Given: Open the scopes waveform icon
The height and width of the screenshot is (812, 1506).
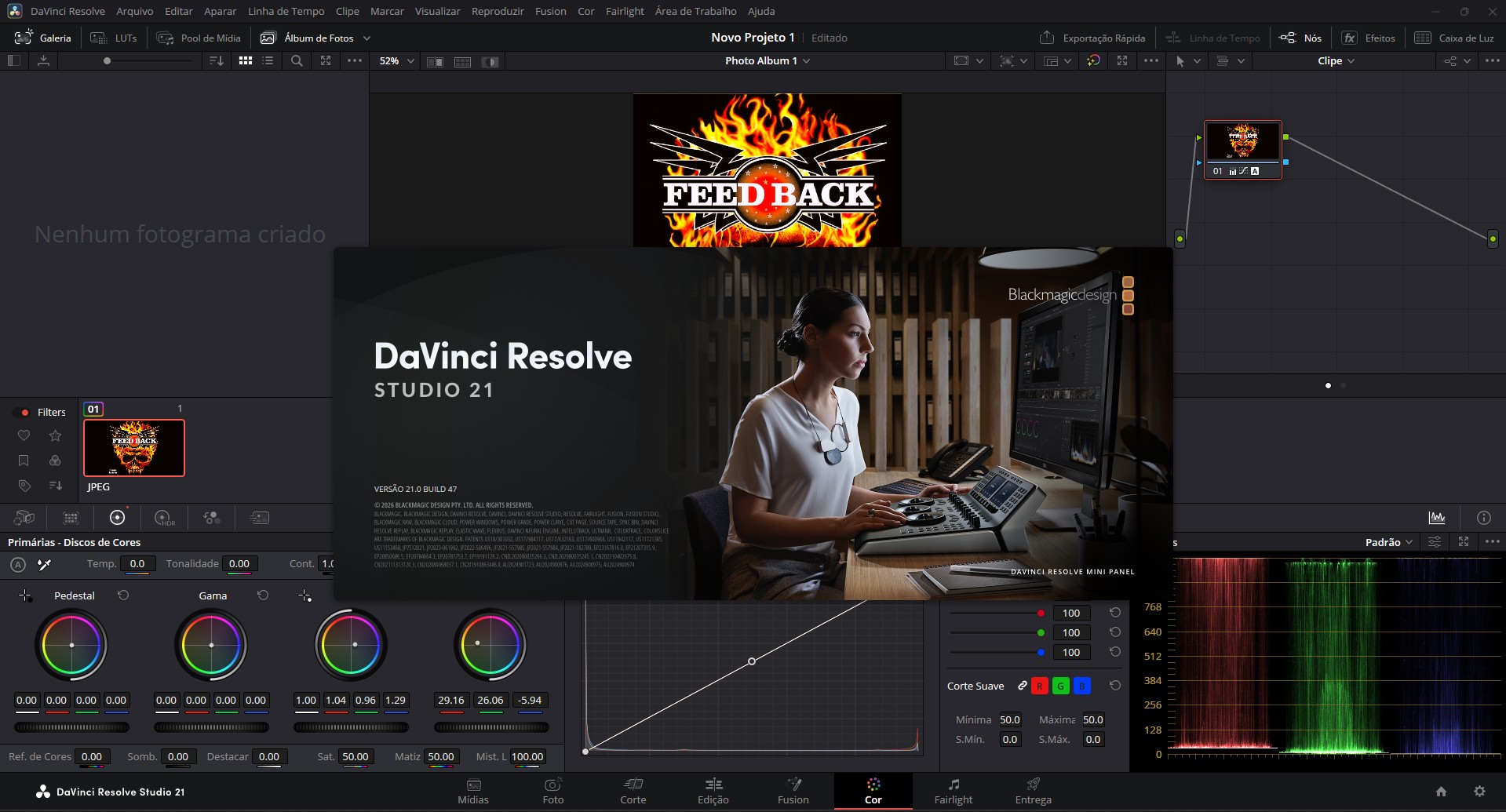Looking at the screenshot, I should click(1437, 518).
